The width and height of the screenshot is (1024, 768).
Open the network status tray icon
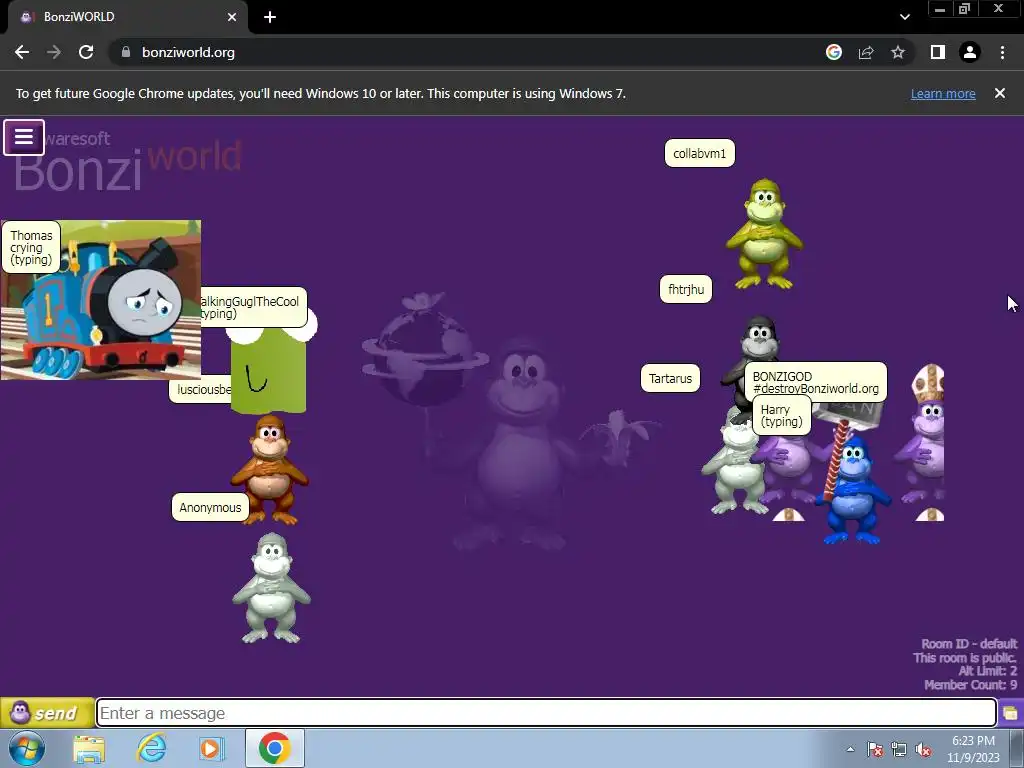coord(899,749)
